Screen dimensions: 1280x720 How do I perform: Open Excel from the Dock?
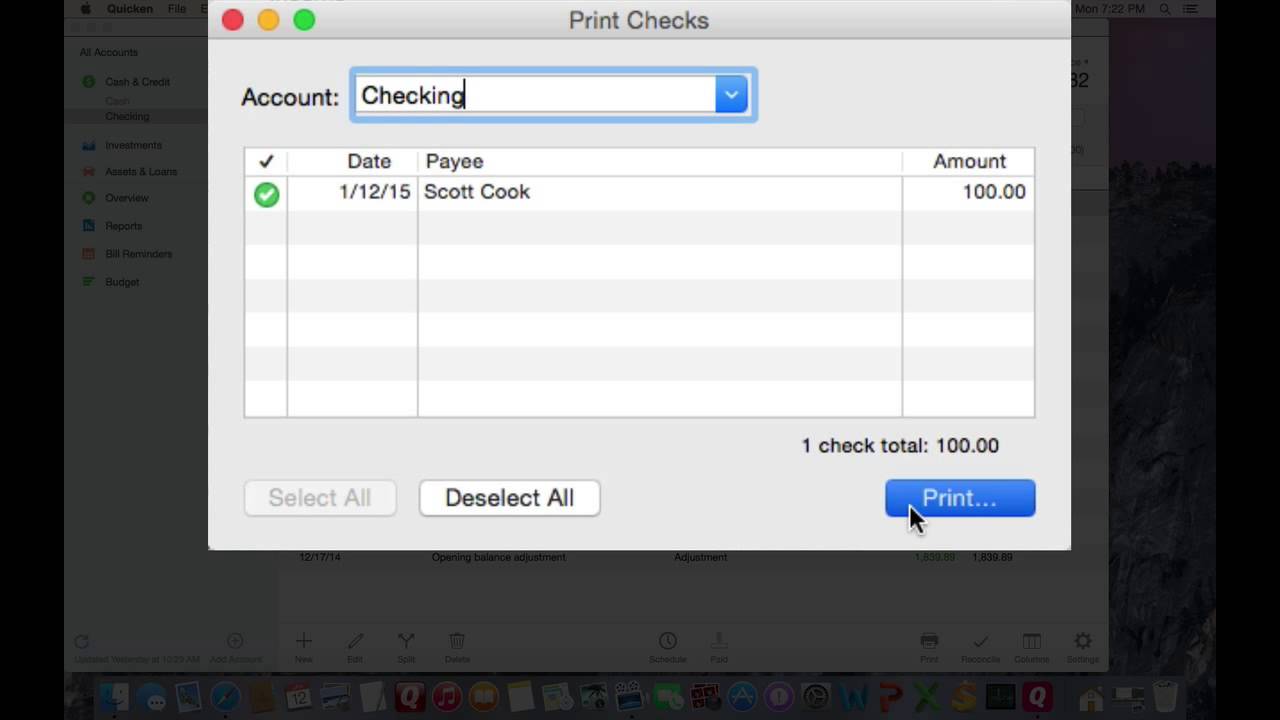[x=927, y=697]
